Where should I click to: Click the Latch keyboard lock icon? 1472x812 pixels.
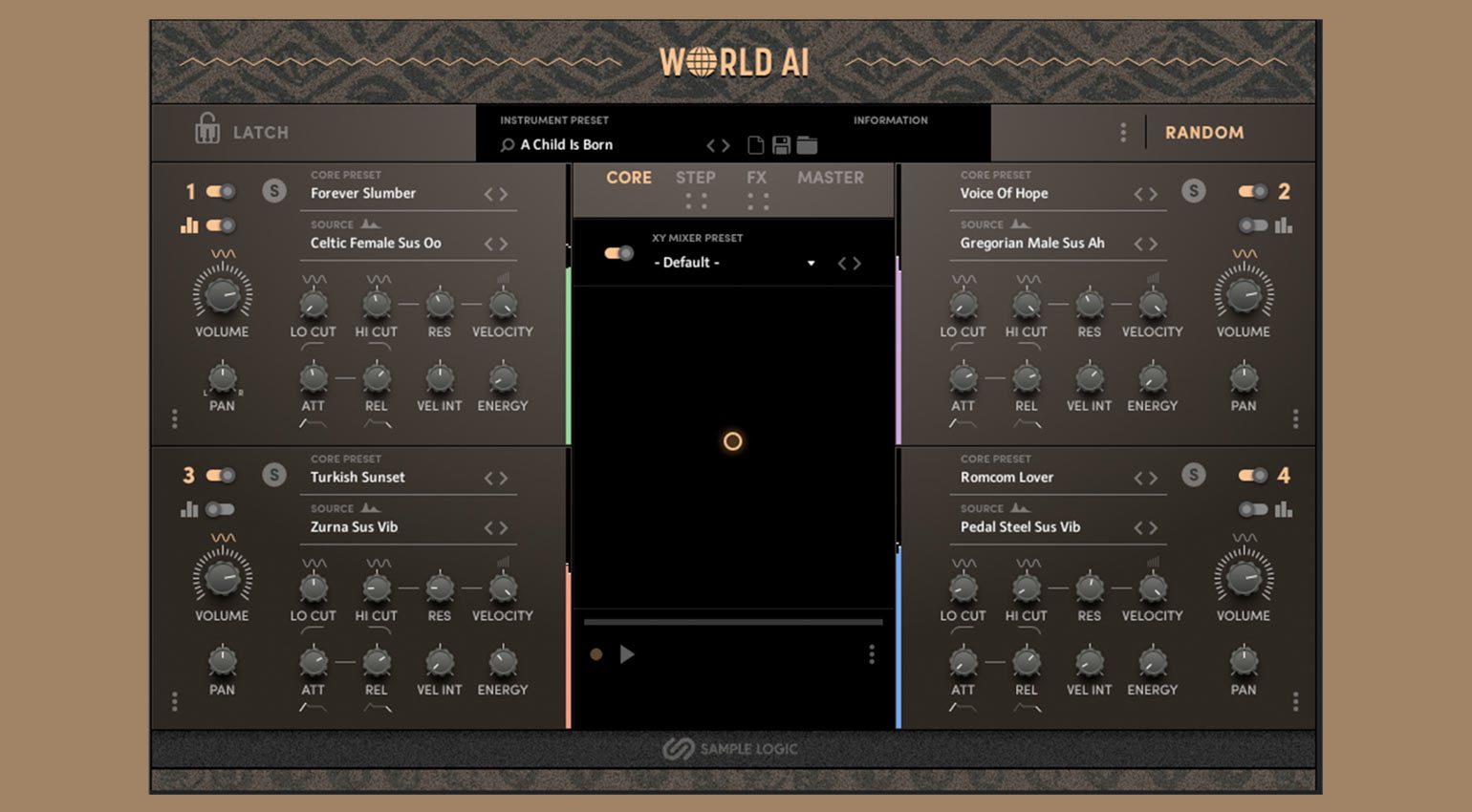coord(207,128)
